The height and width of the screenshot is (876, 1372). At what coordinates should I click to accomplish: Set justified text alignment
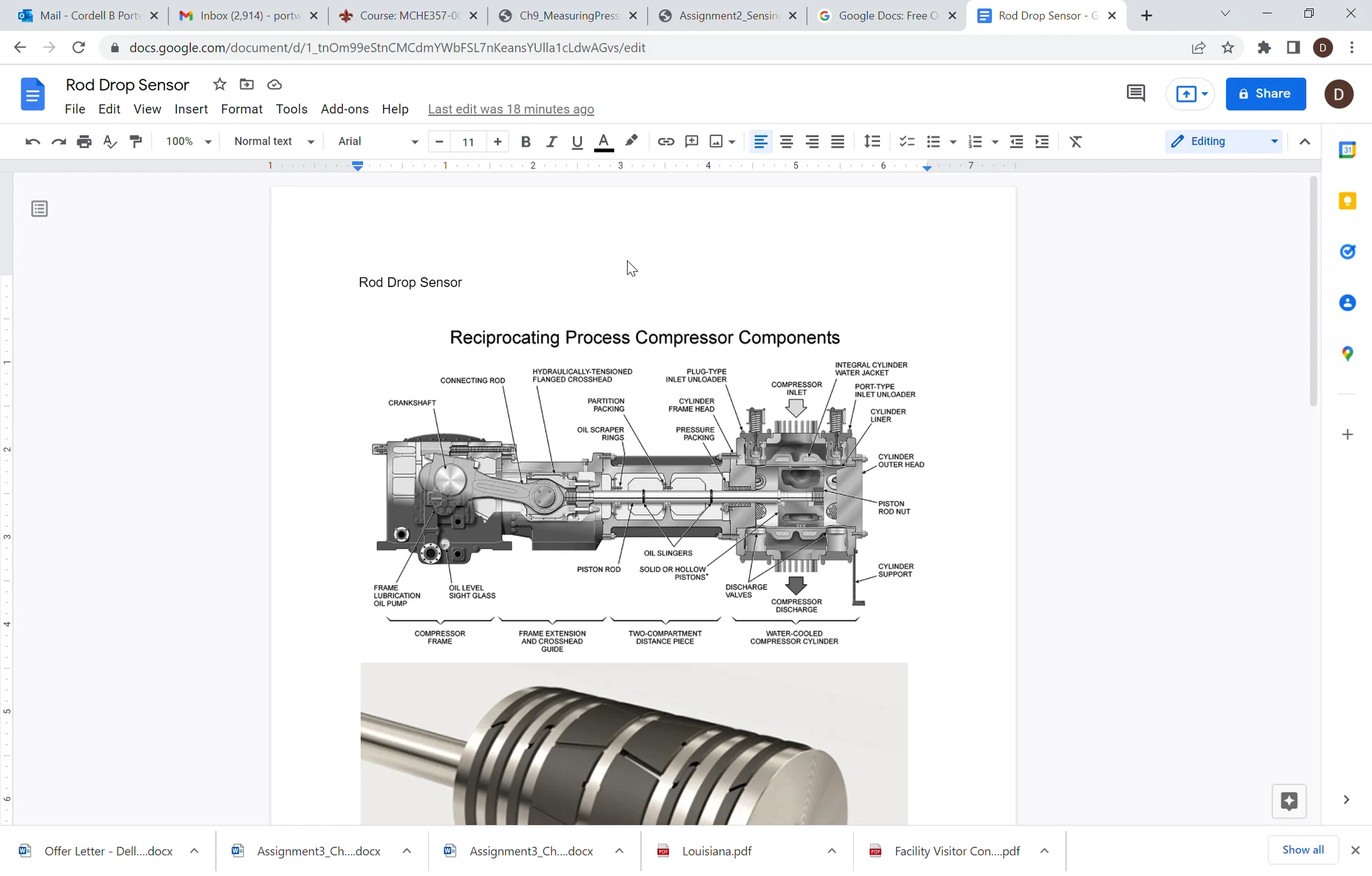coord(837,142)
